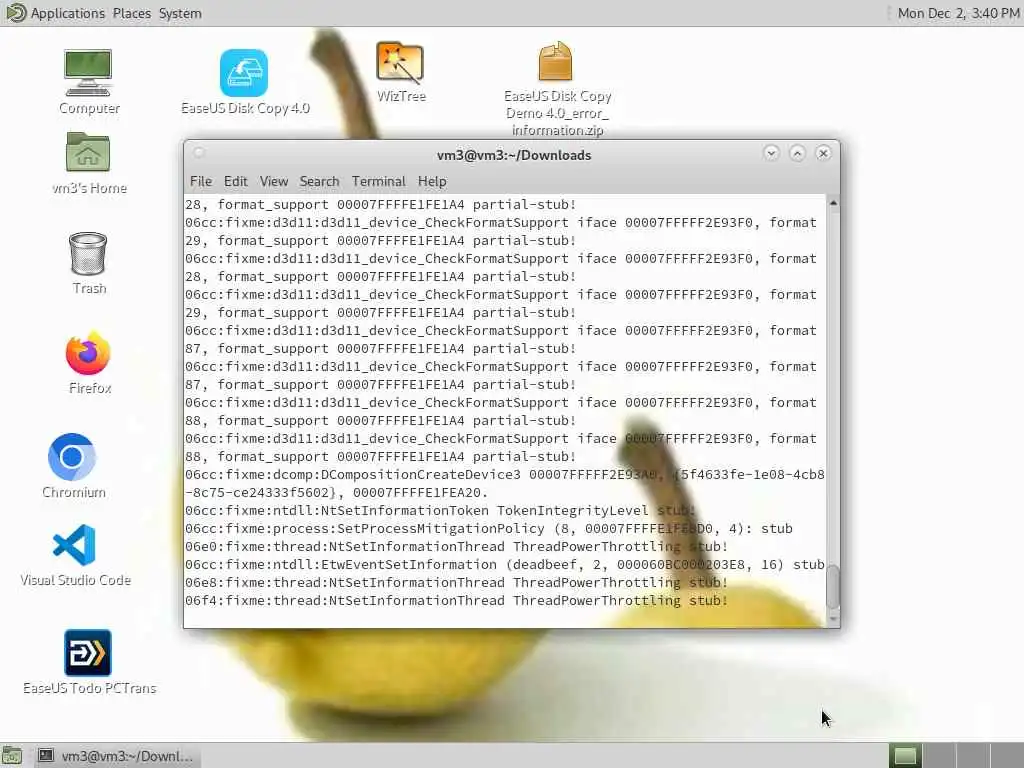
Task: Close the terminal window
Action: [823, 153]
